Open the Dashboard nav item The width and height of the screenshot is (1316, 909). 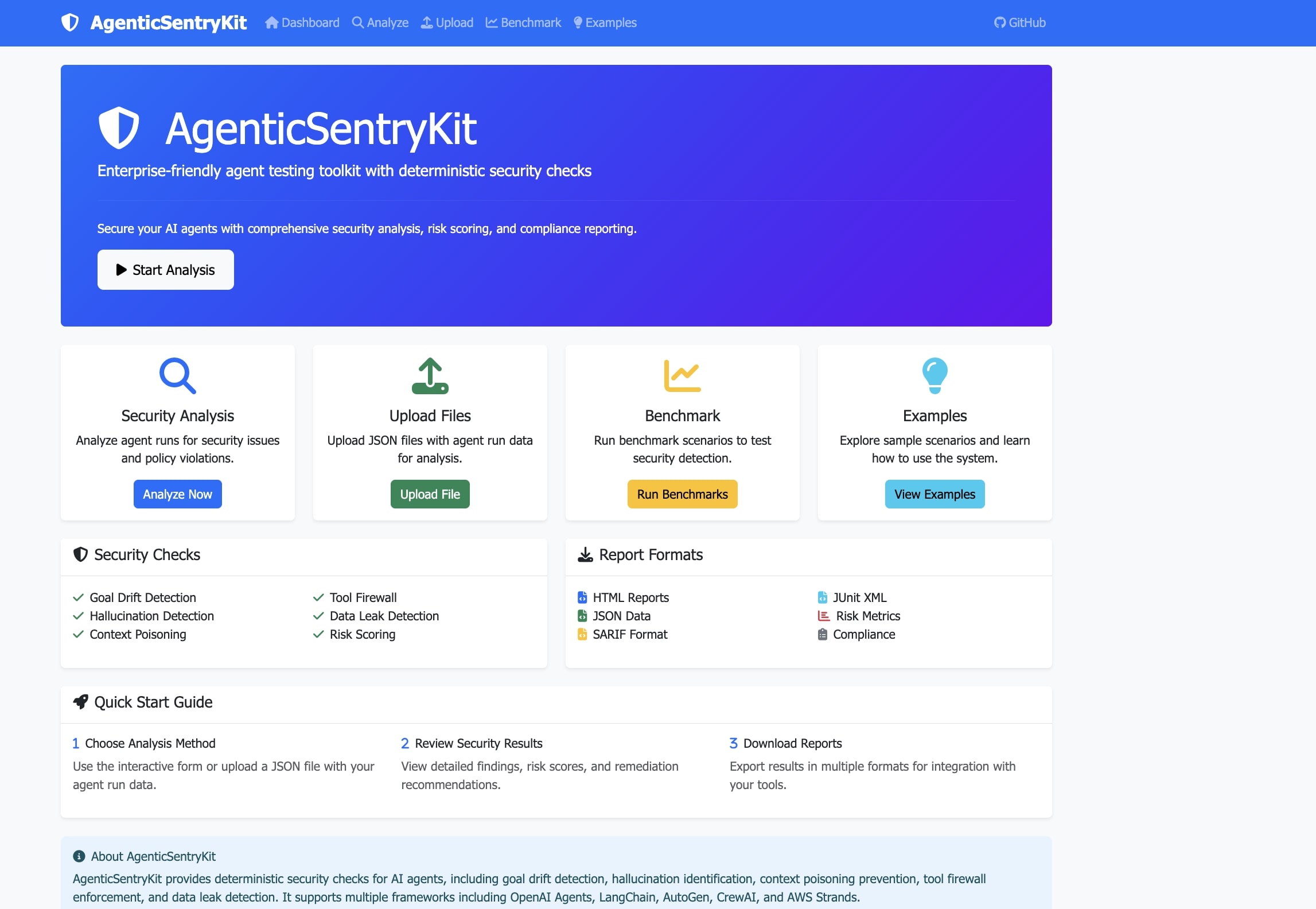coord(302,22)
